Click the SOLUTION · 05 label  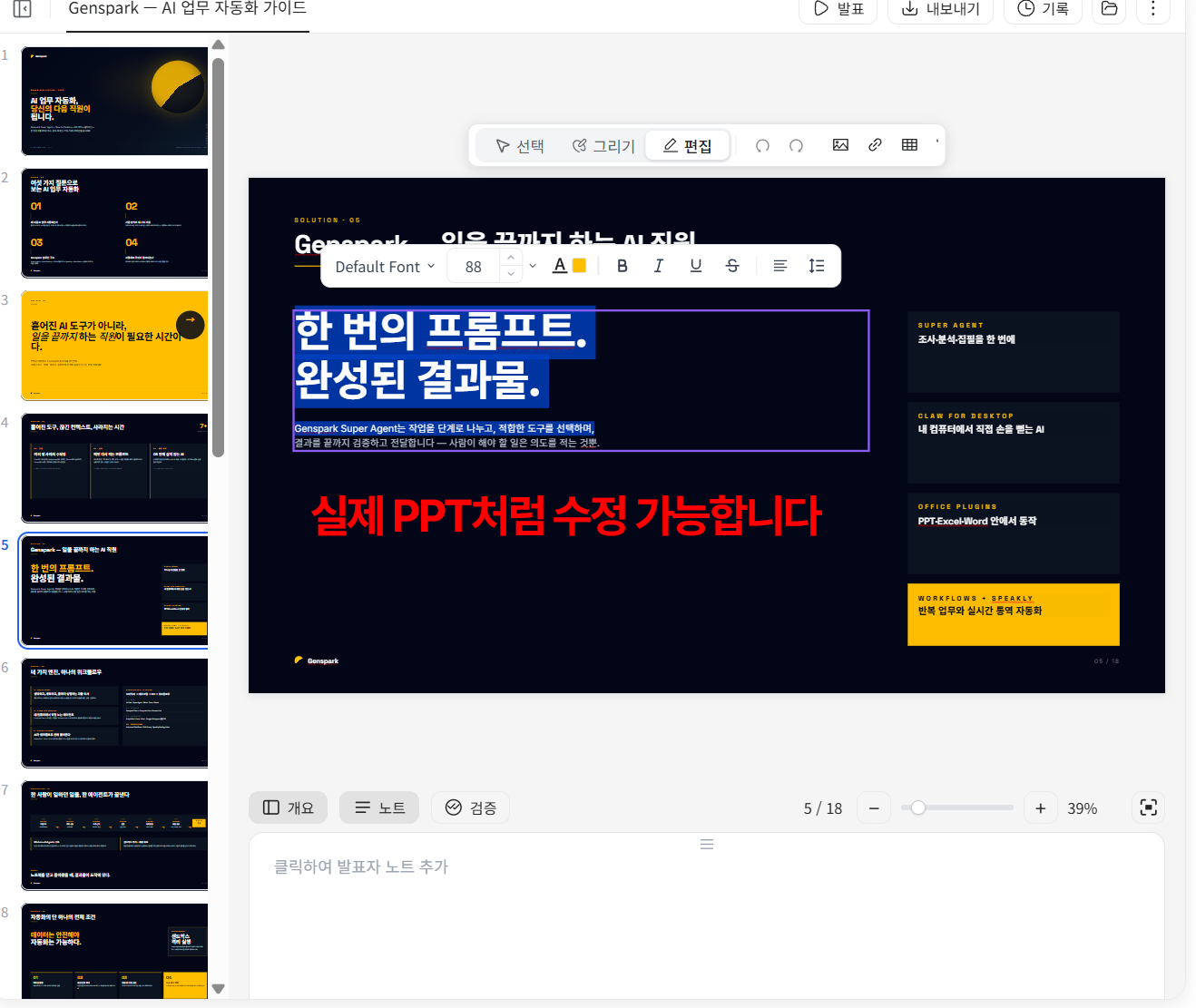[x=327, y=220]
